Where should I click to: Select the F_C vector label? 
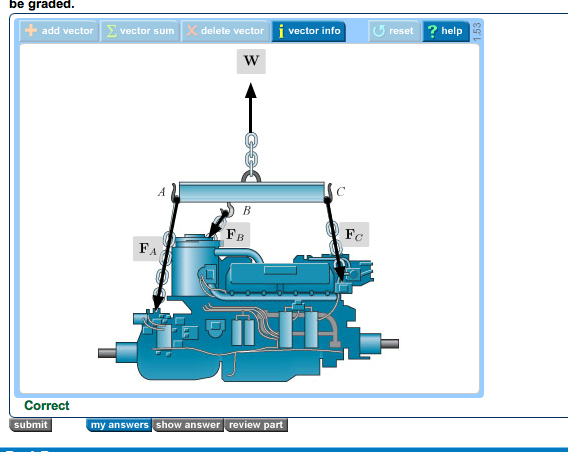[x=354, y=235]
